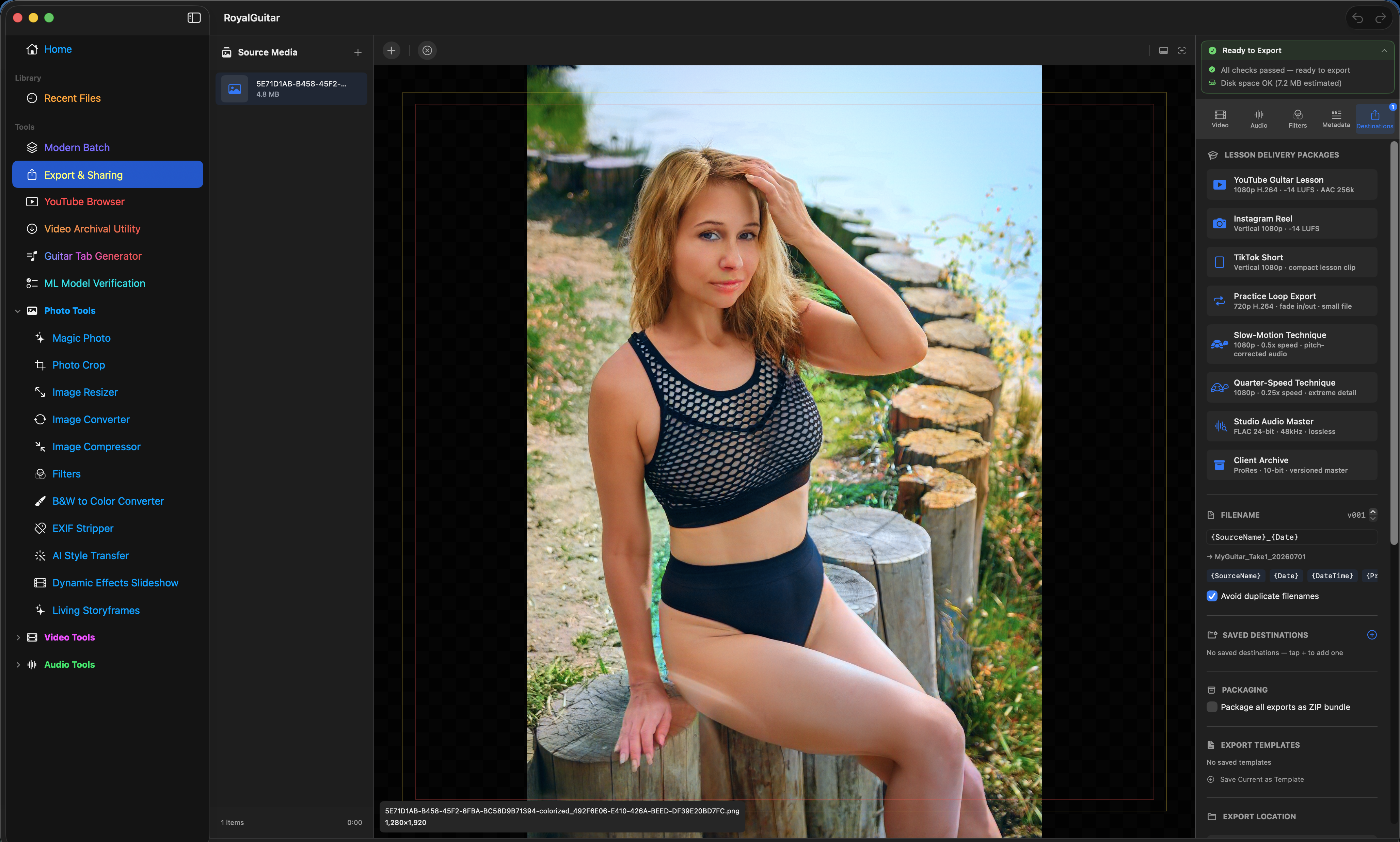Enable Package all exports as ZIP bundle
Screen dimensions: 1400x842
click(x=1212, y=707)
